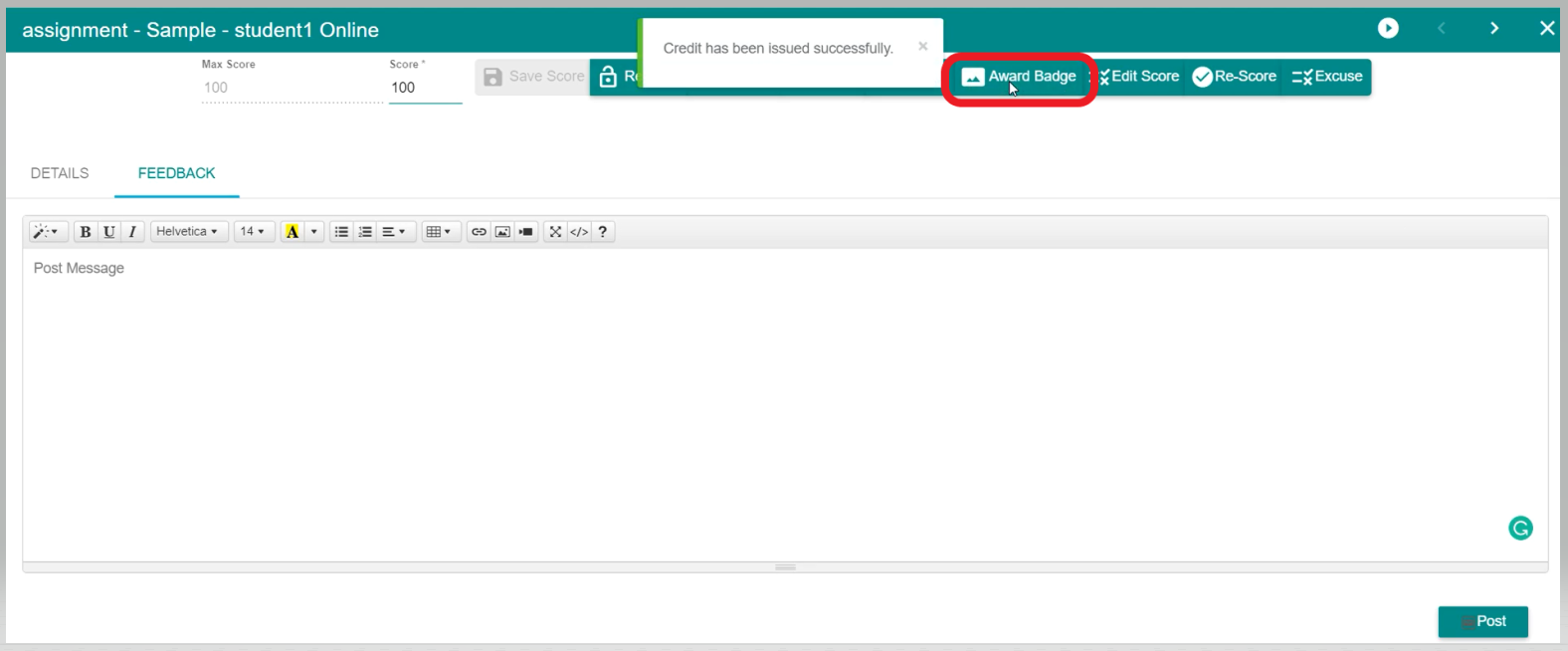The height and width of the screenshot is (651, 1568).
Task: Insert a numbered ordered list
Action: click(x=365, y=232)
